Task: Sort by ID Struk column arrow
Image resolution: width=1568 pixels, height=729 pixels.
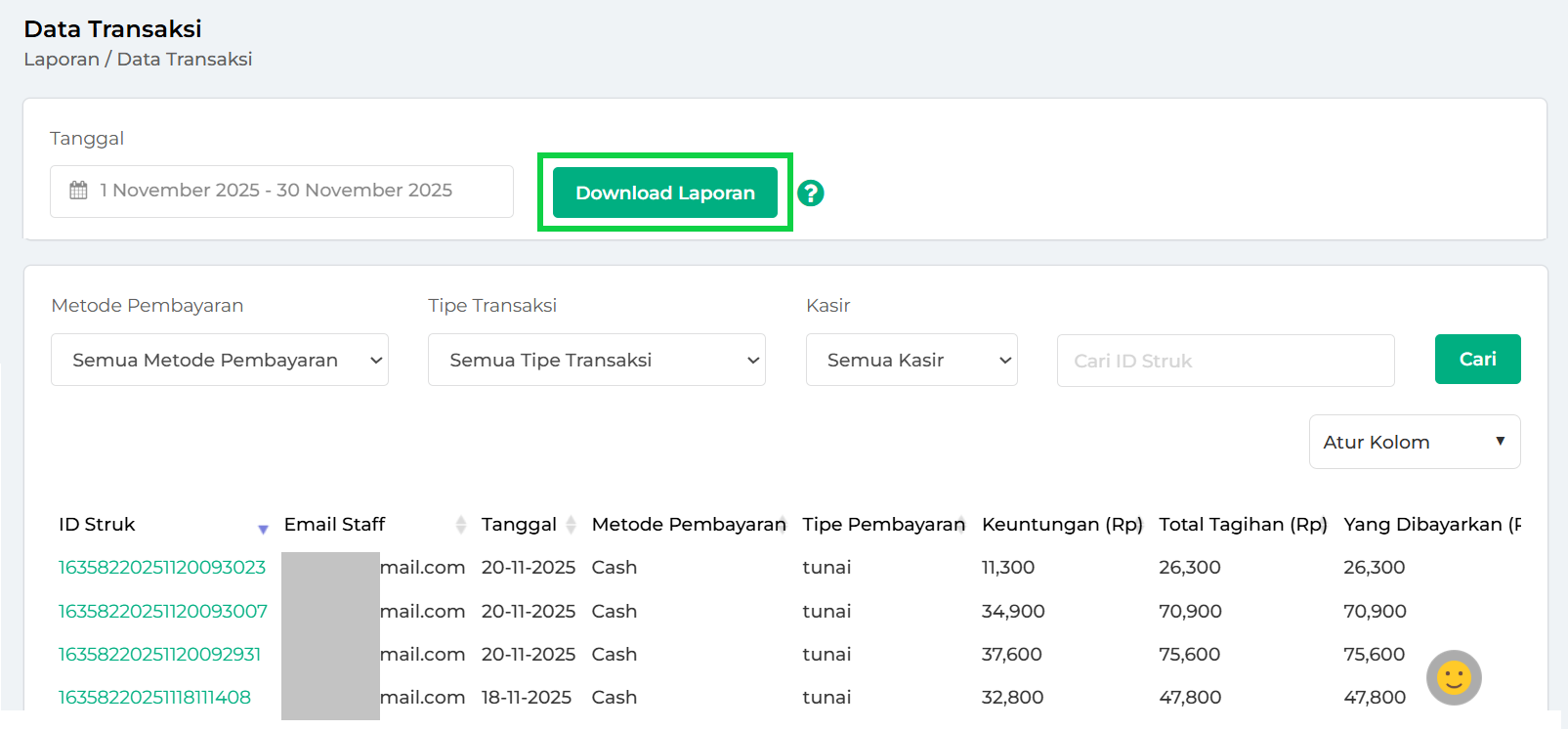Action: click(263, 528)
